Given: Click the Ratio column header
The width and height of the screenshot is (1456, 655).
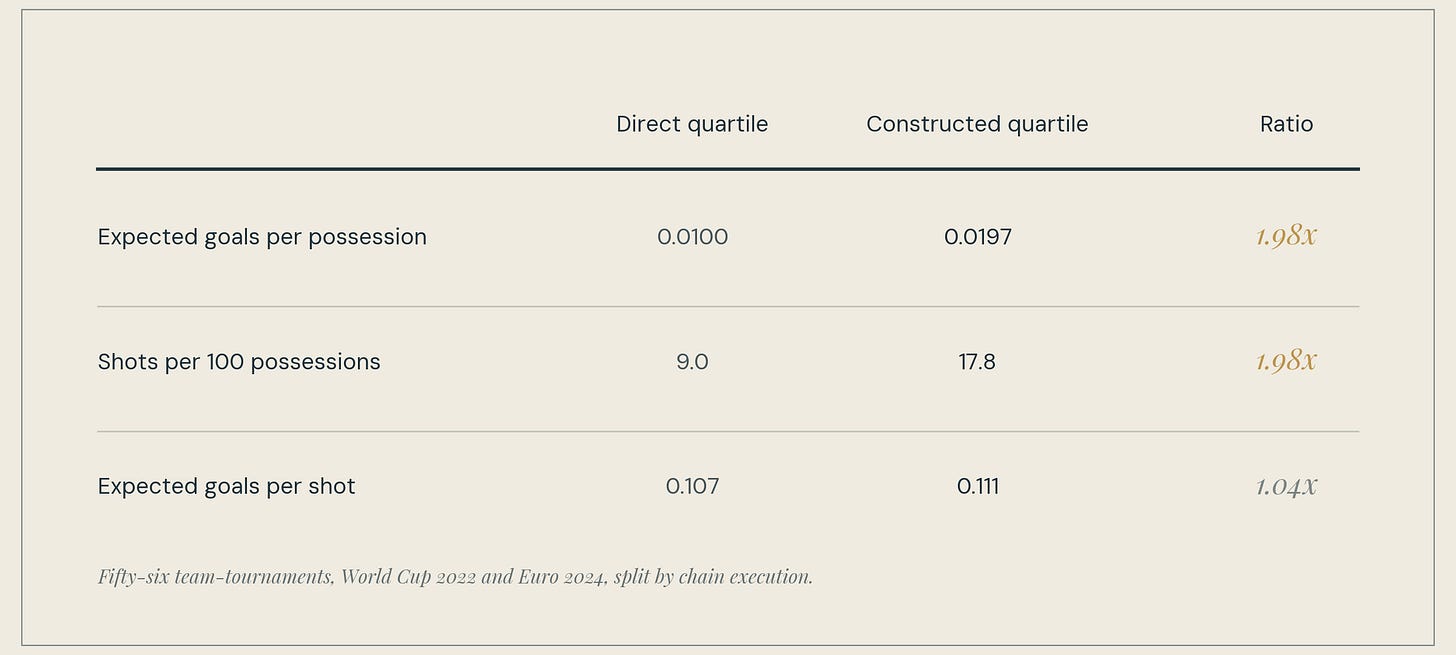Looking at the screenshot, I should pos(1286,124).
